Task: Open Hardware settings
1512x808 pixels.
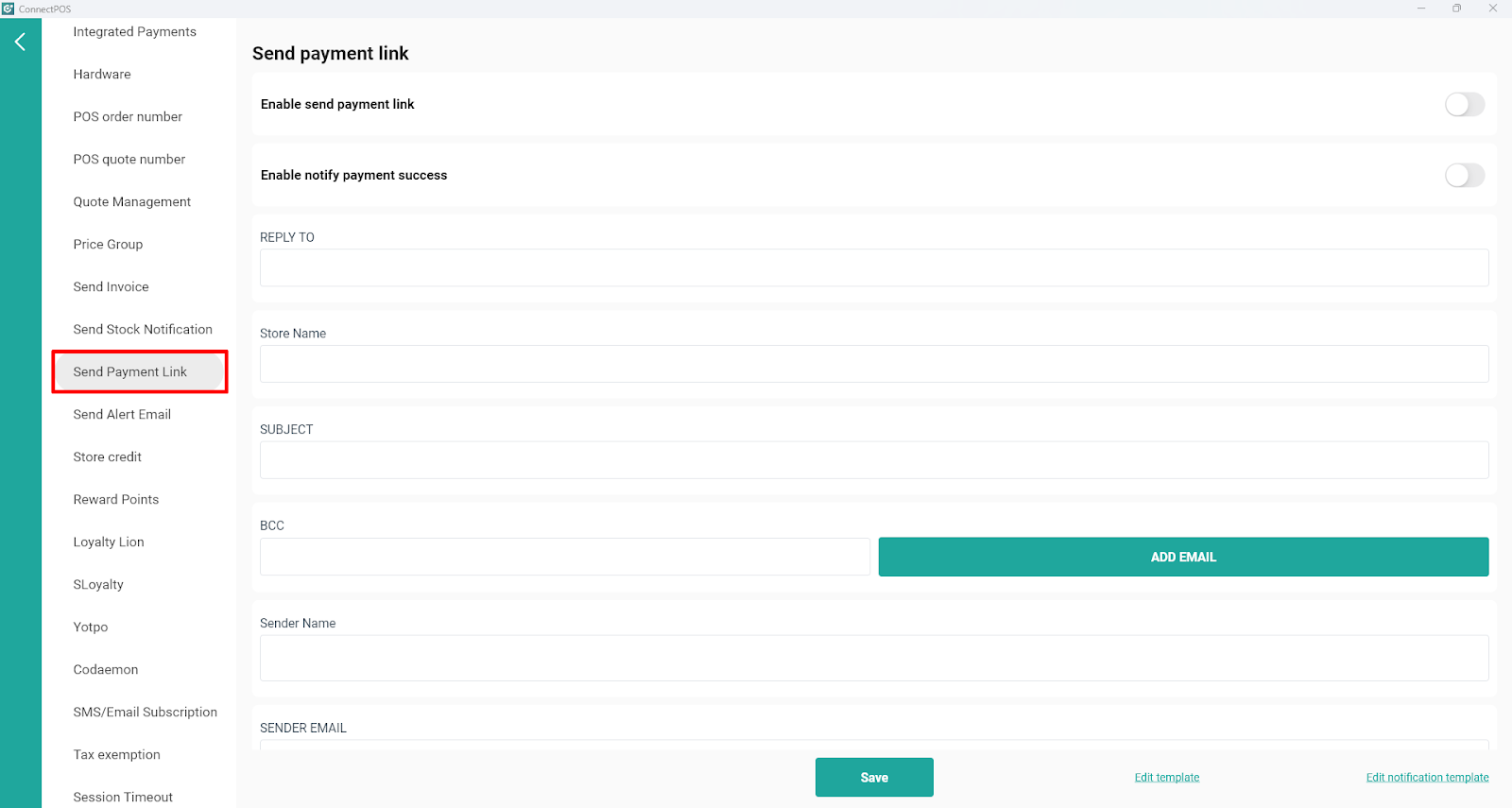Action: (x=102, y=74)
